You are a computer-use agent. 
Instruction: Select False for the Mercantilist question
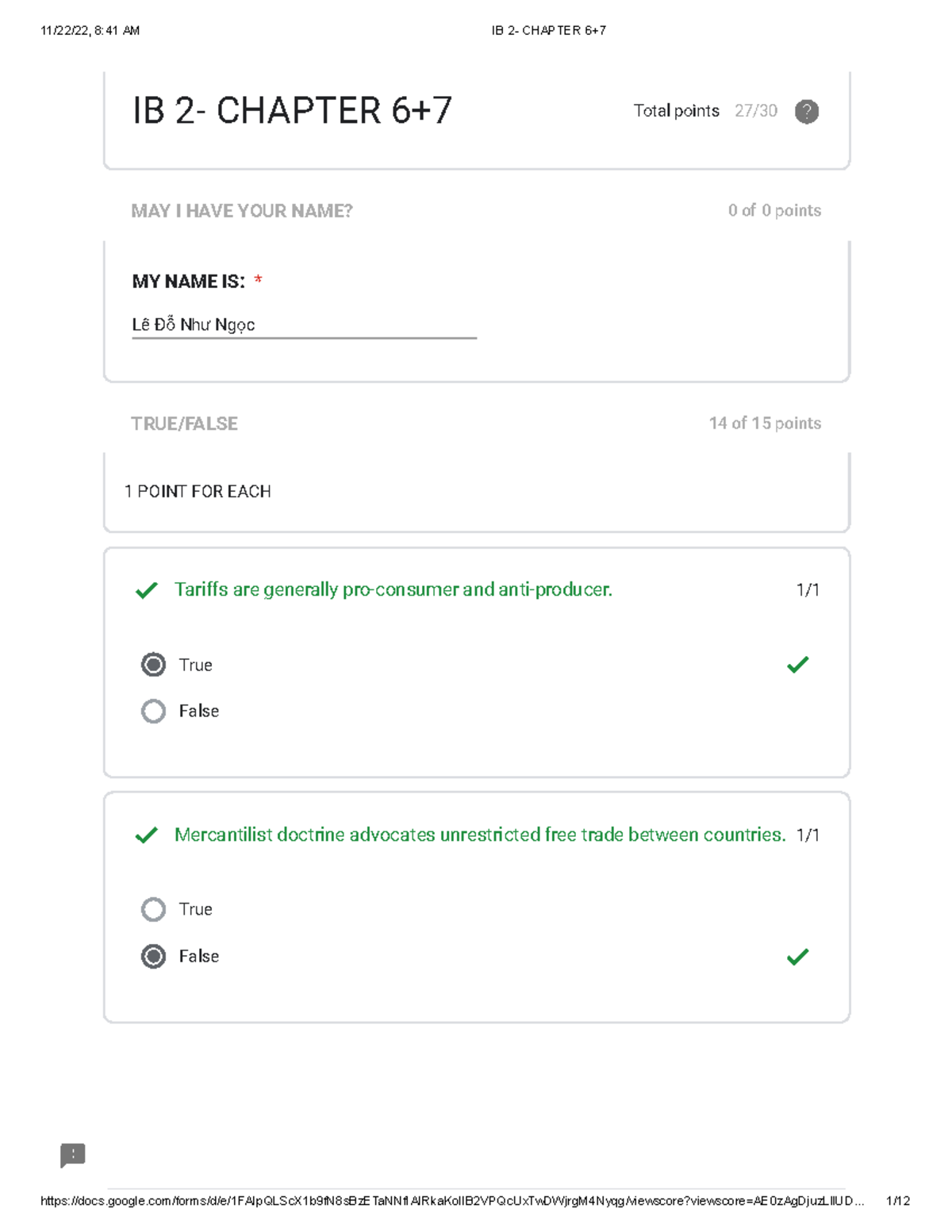154,957
